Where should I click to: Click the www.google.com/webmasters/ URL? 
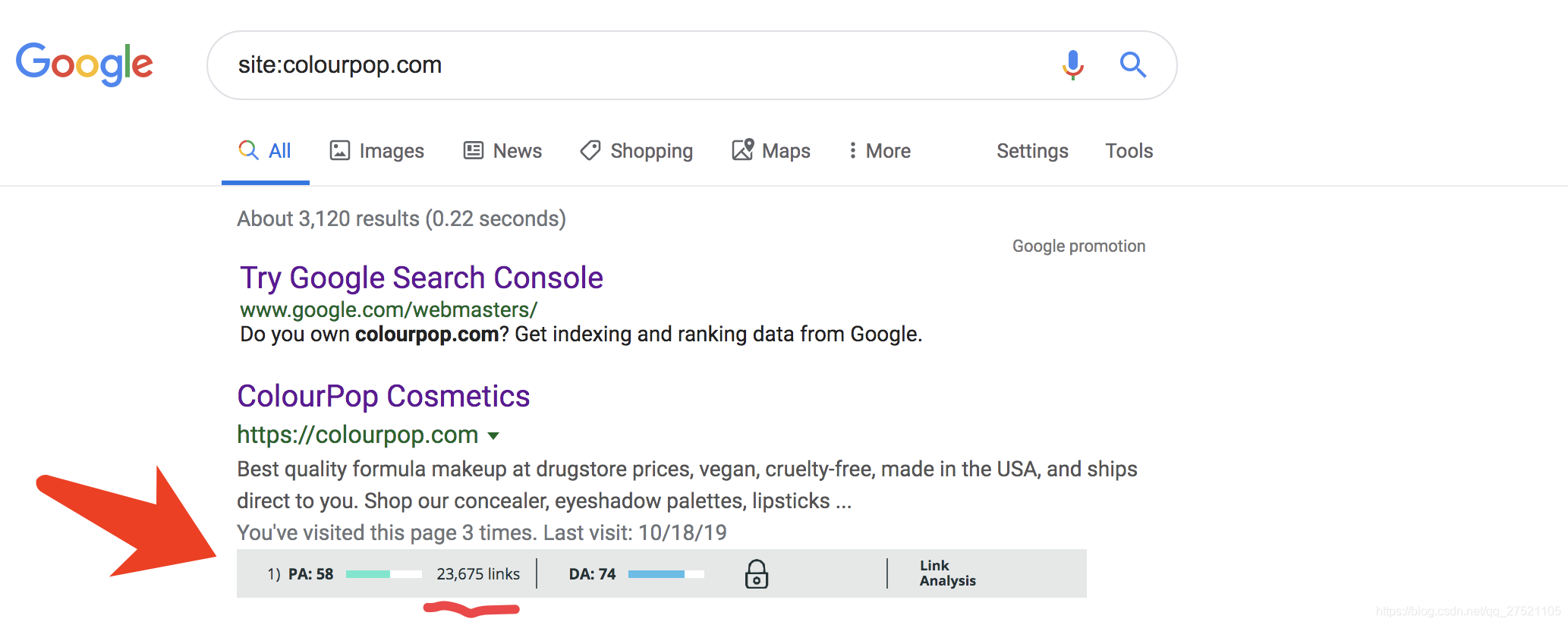[389, 310]
